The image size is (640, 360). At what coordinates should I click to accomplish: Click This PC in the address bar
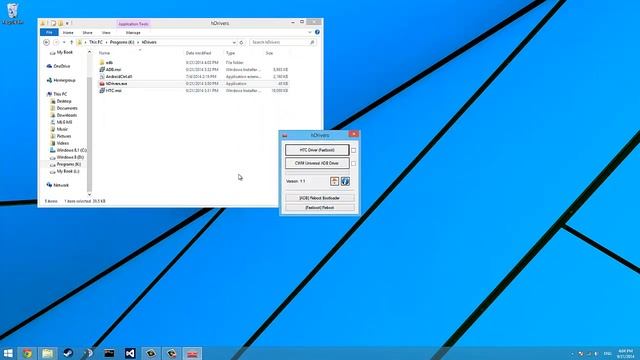pyautogui.click(x=96, y=42)
